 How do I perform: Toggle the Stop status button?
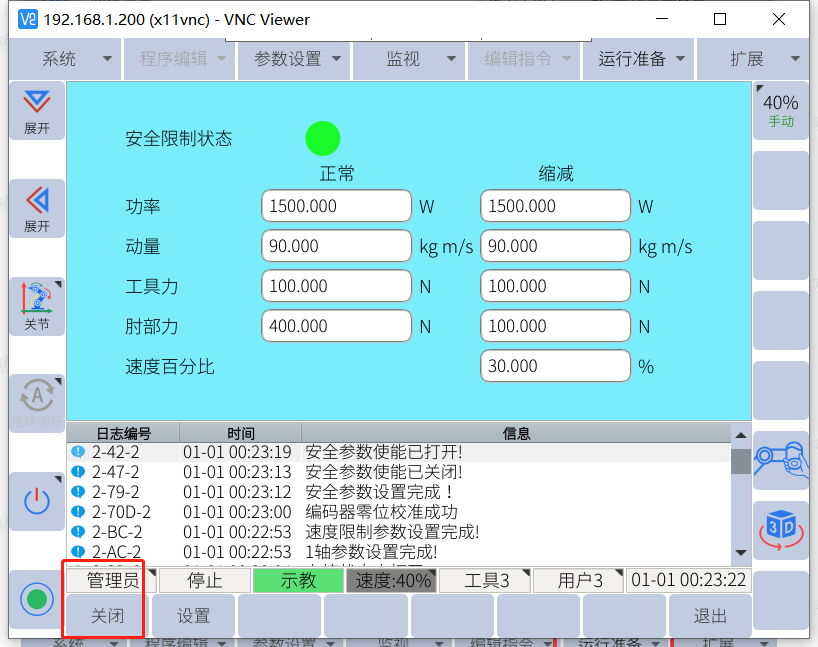pyautogui.click(x=204, y=580)
